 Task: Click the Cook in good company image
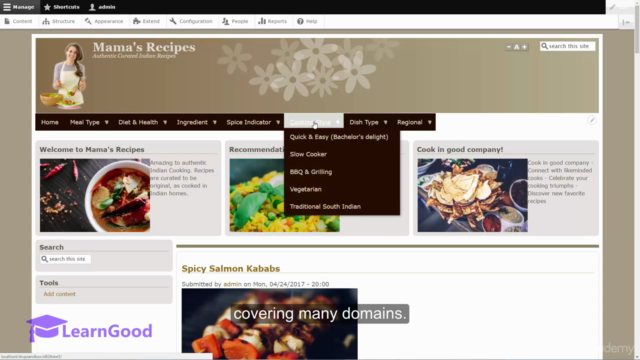[472, 195]
